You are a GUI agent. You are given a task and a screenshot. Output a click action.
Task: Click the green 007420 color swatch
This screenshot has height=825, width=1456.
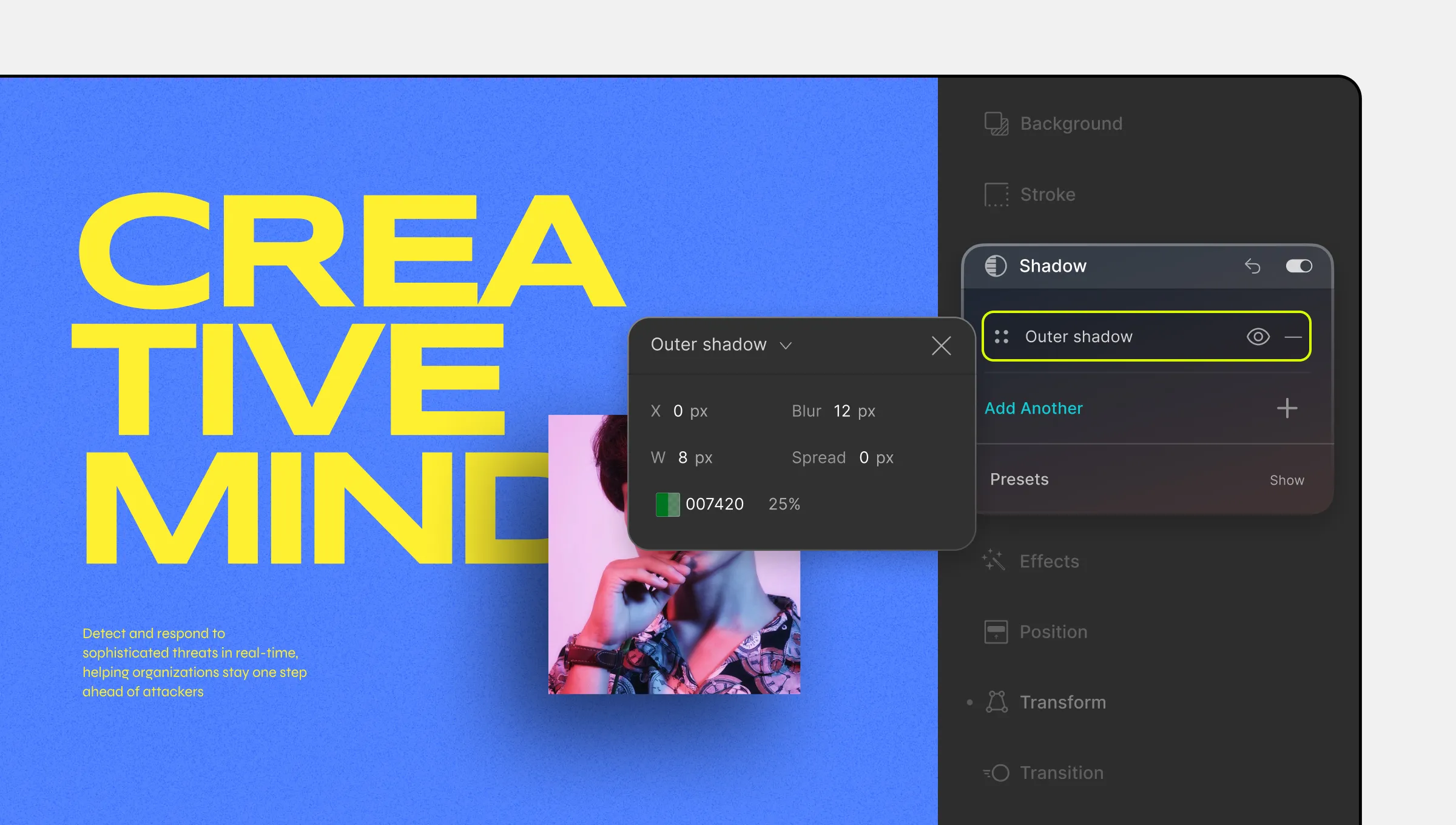tap(666, 503)
